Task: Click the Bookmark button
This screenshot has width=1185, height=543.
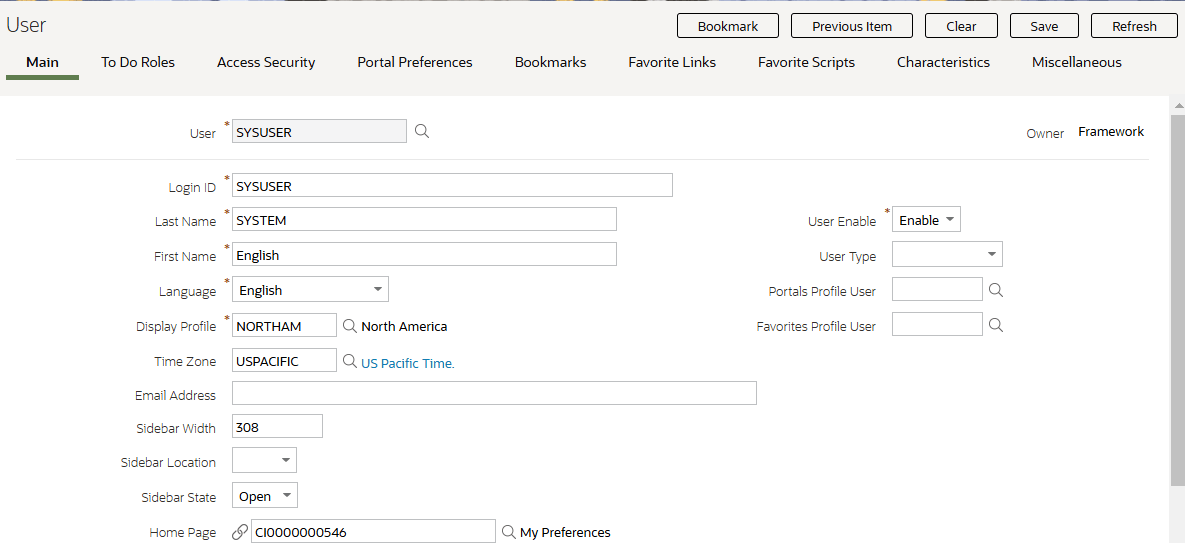Action: click(x=728, y=26)
